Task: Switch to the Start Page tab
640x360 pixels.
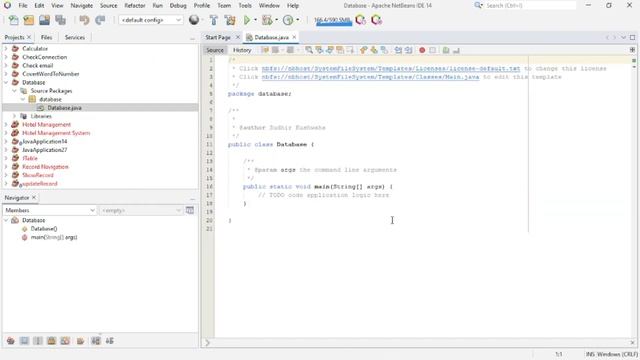Action: (218, 37)
